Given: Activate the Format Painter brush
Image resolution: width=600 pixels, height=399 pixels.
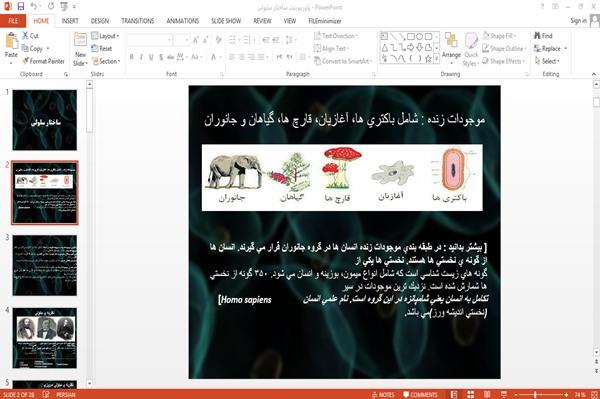Looking at the screenshot, I should click(43, 61).
